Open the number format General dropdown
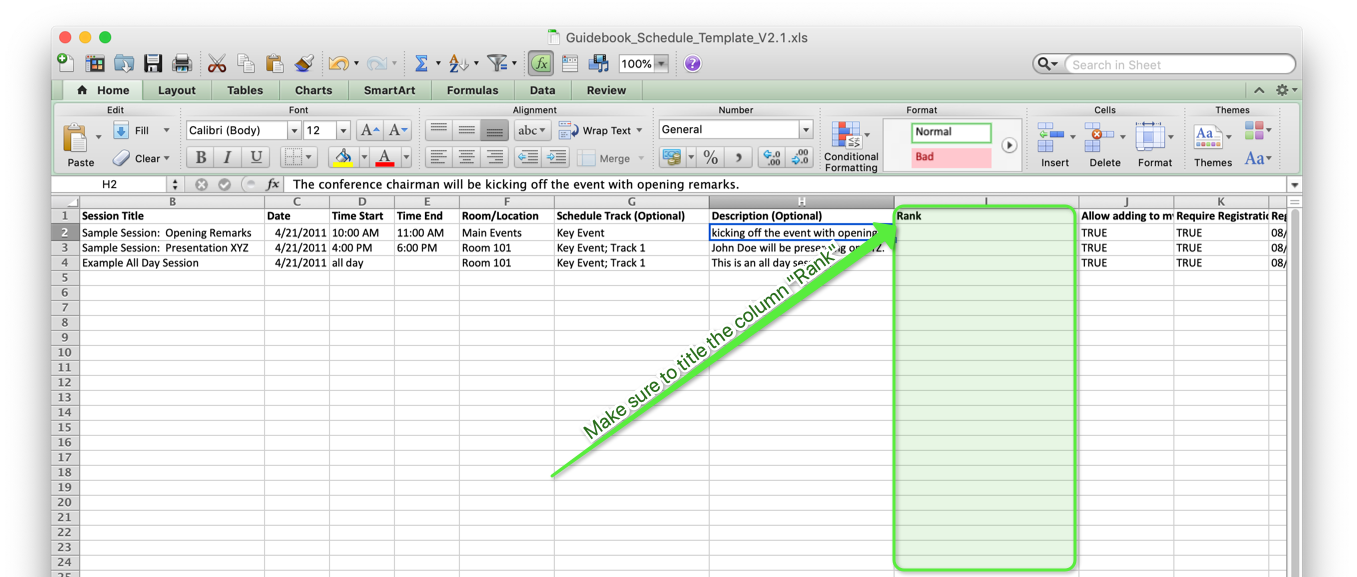 coord(805,130)
